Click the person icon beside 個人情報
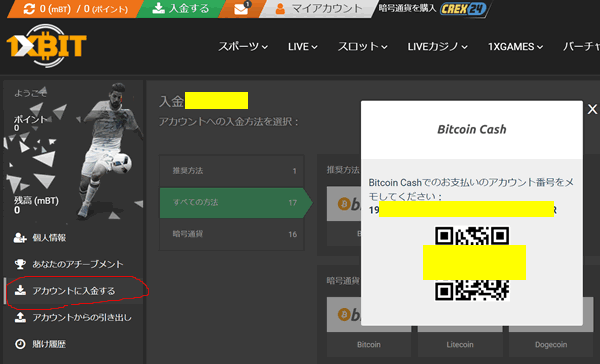Viewport: 600px width, 364px height. click(x=20, y=238)
